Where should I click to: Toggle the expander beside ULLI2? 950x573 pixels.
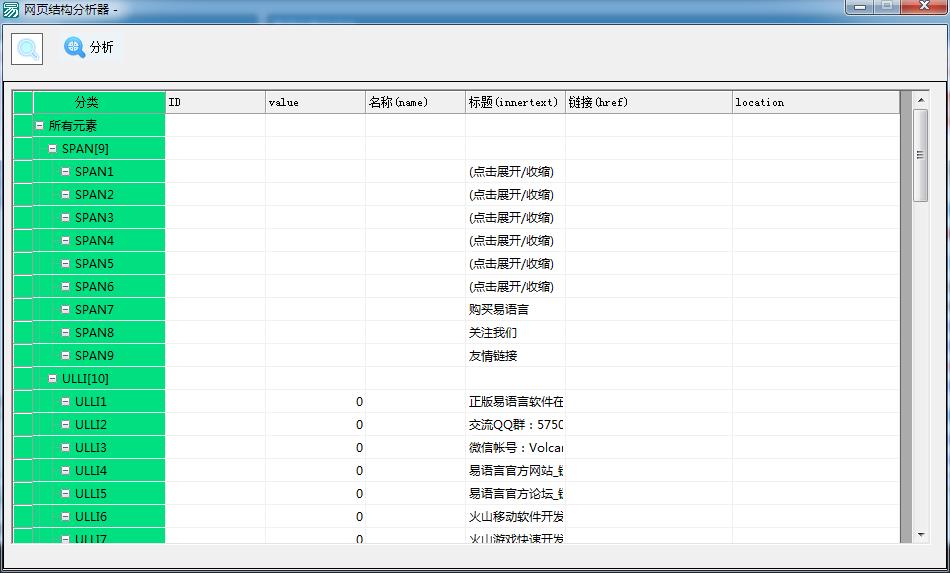tap(65, 425)
